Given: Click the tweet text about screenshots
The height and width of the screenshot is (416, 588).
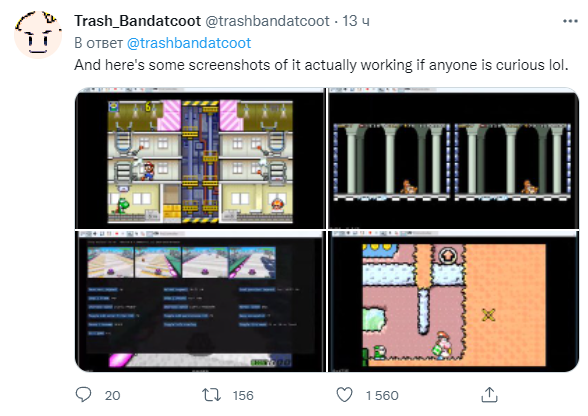Looking at the screenshot, I should click(321, 65).
